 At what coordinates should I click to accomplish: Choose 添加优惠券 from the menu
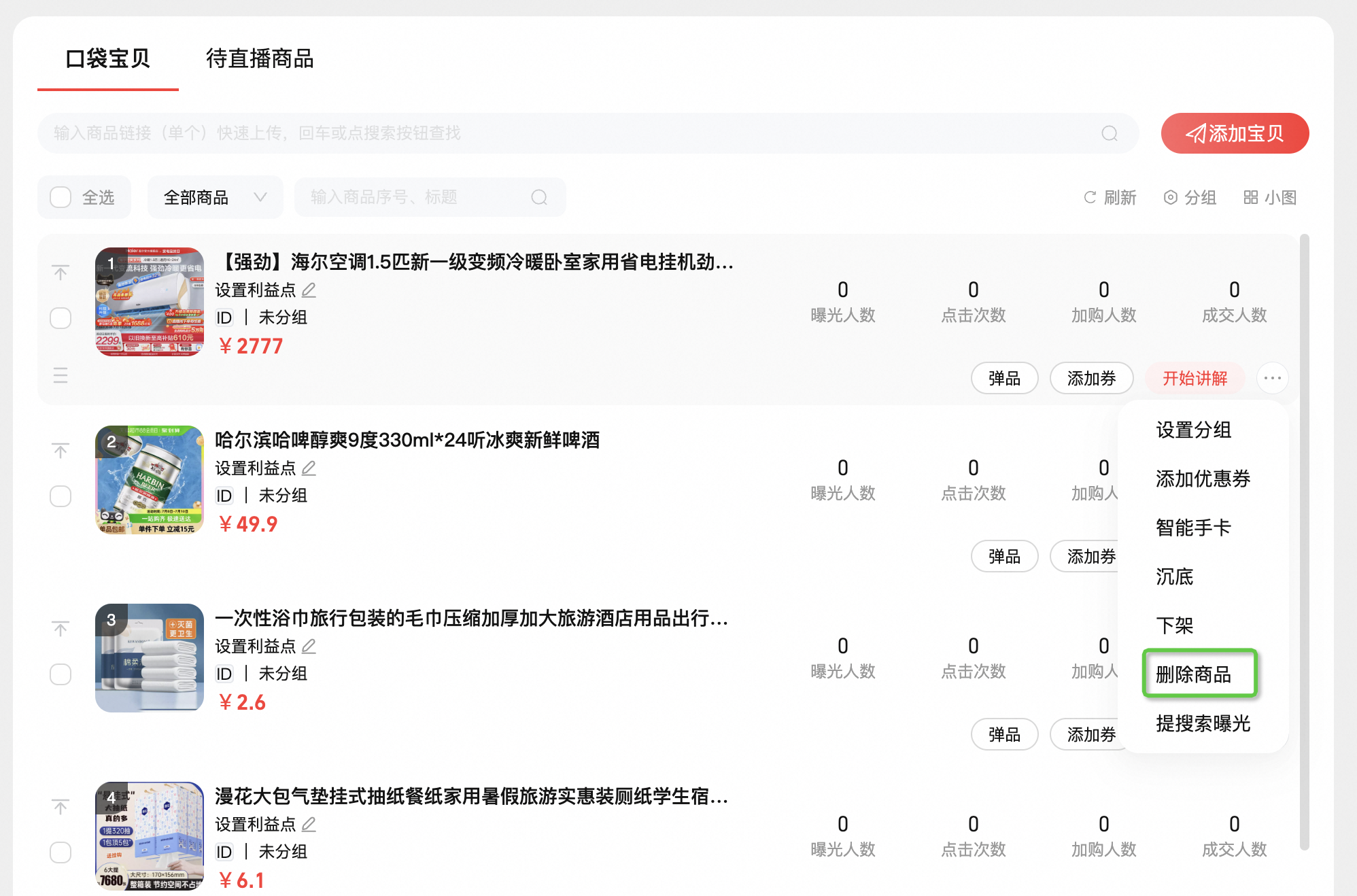[1203, 479]
